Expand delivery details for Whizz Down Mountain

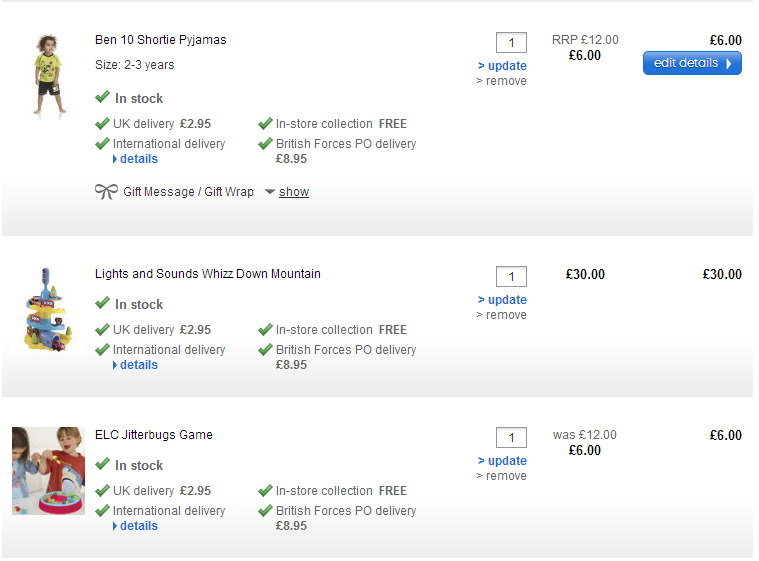pyautogui.click(x=138, y=365)
